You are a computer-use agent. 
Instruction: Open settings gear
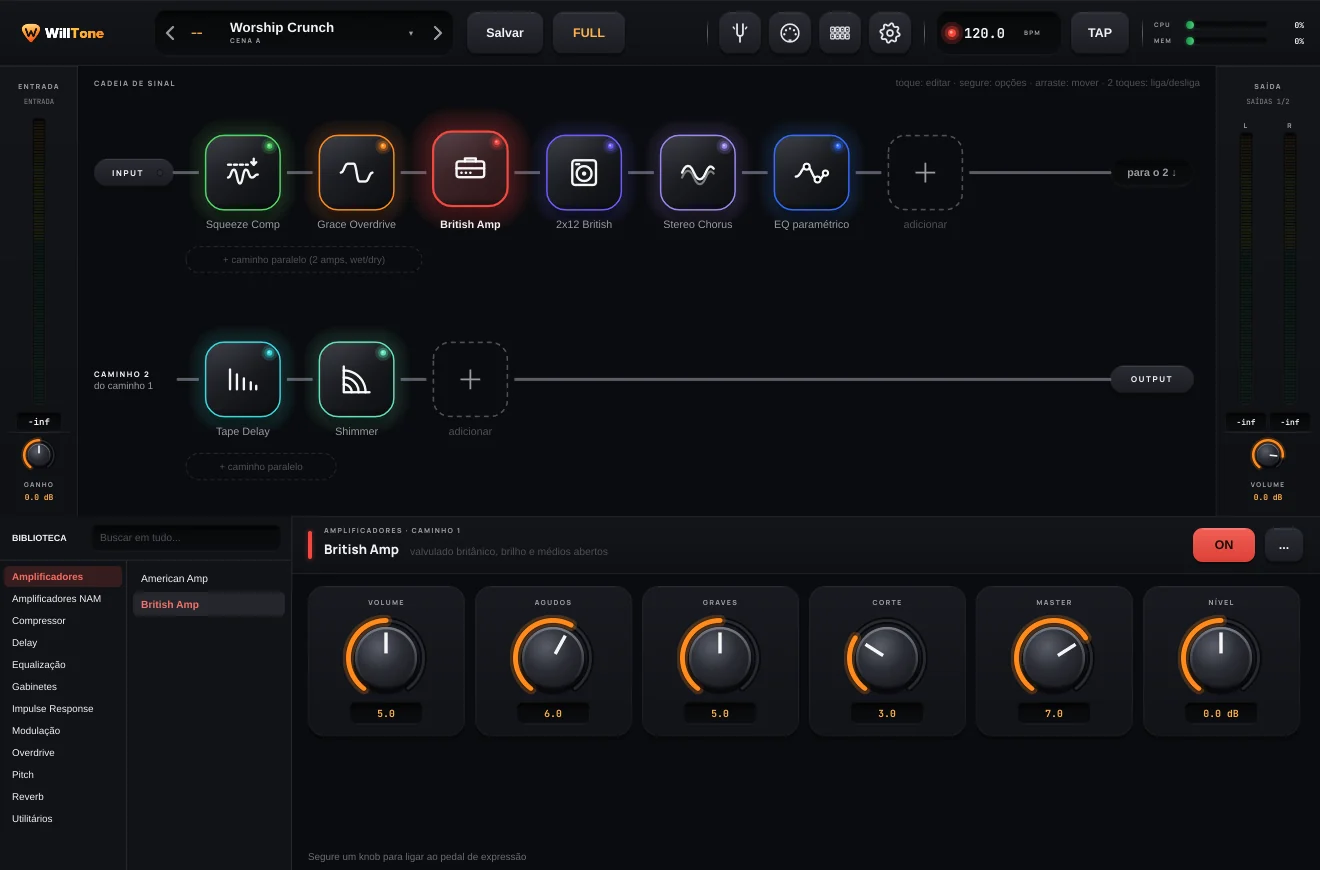(x=890, y=33)
